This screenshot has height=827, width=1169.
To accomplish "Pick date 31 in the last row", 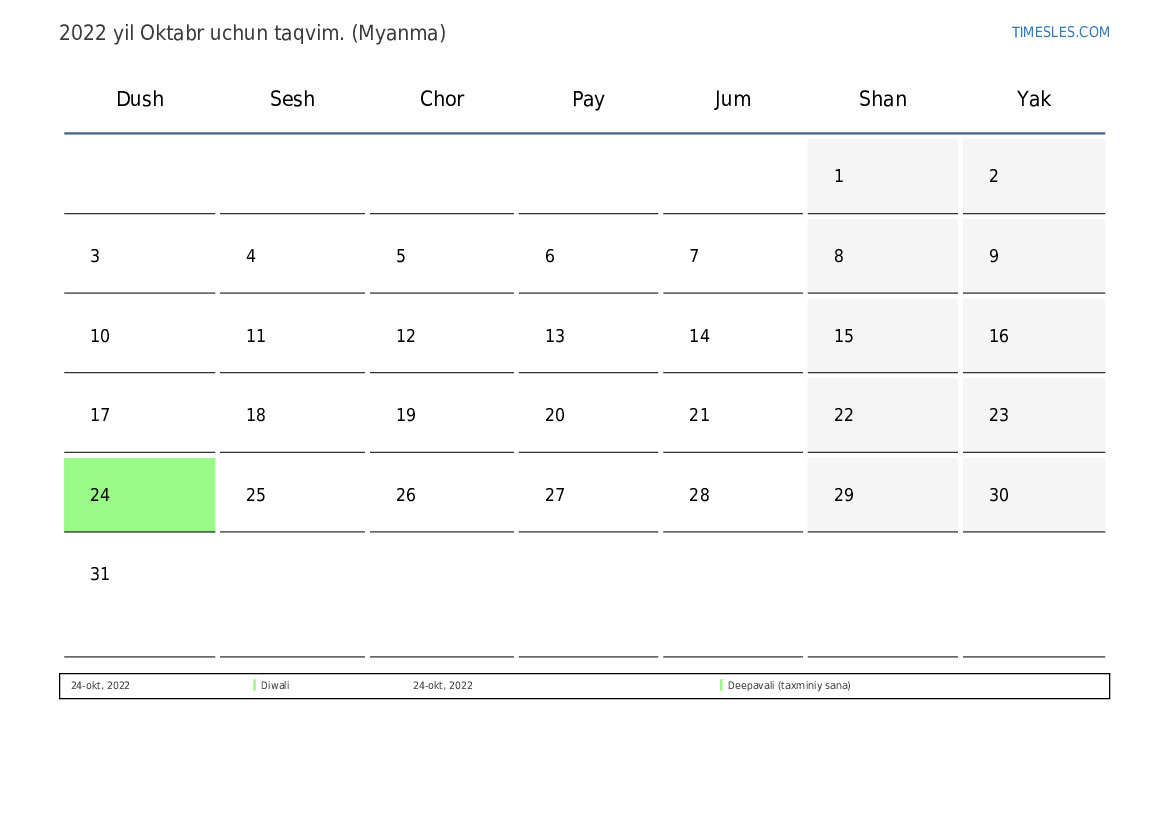I will coord(139,575).
